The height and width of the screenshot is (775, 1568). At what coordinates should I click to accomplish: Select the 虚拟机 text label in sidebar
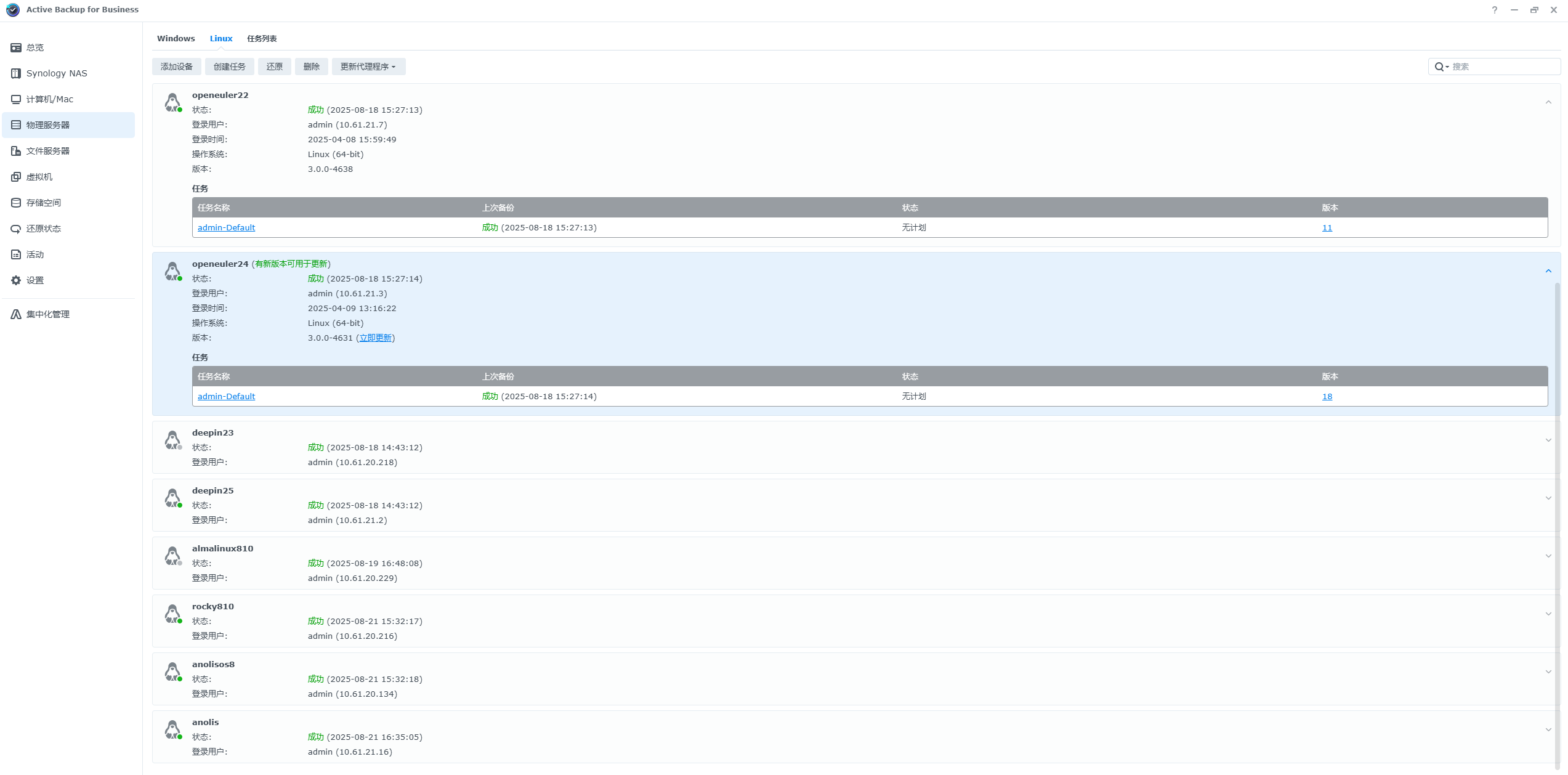click(39, 177)
